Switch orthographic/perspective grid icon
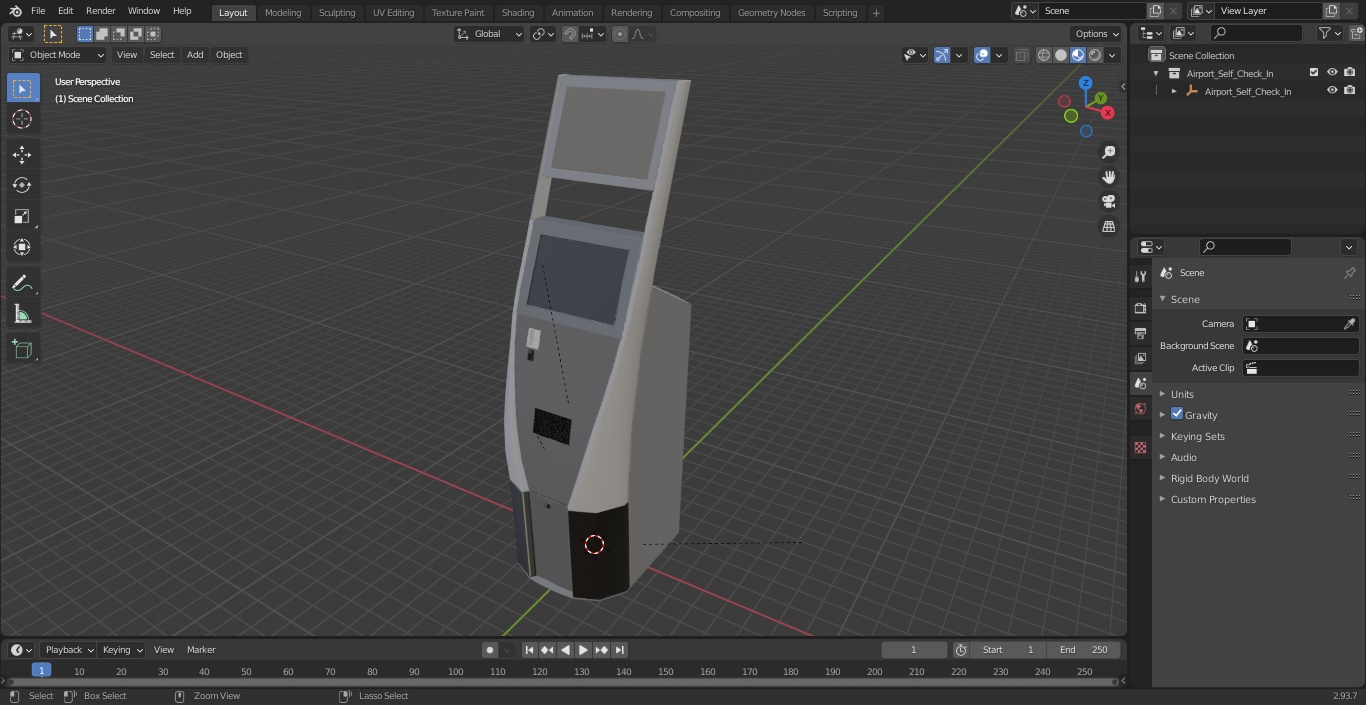This screenshot has height=705, width=1366. 1108,227
